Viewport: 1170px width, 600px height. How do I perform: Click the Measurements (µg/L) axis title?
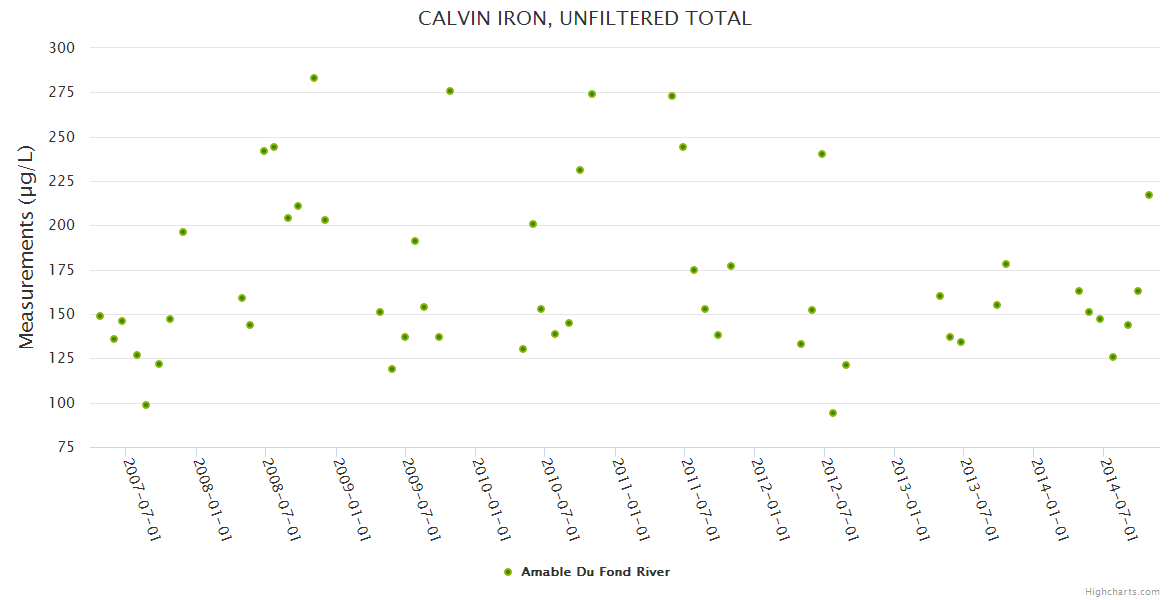click(x=27, y=246)
